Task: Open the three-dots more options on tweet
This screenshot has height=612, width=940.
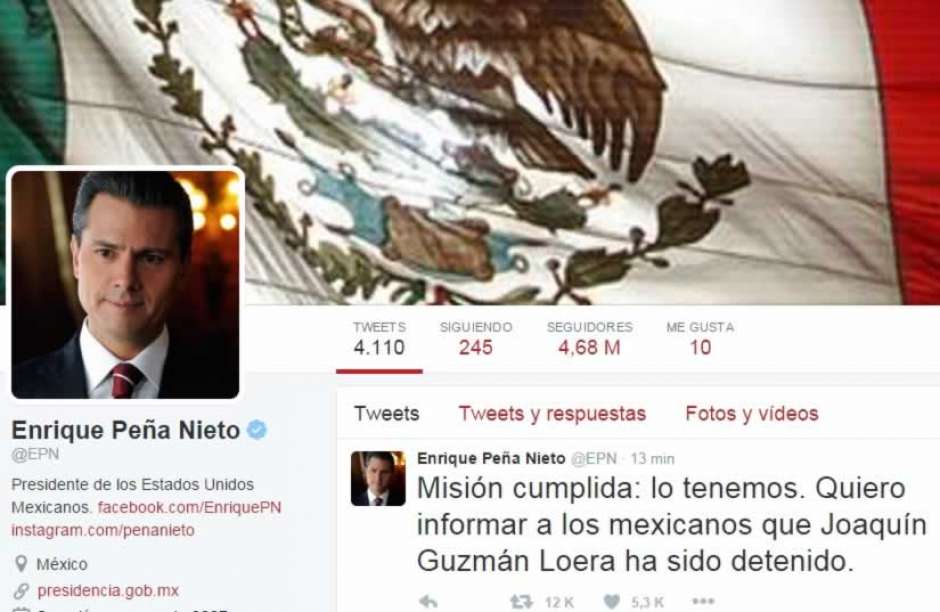Action: pos(703,601)
